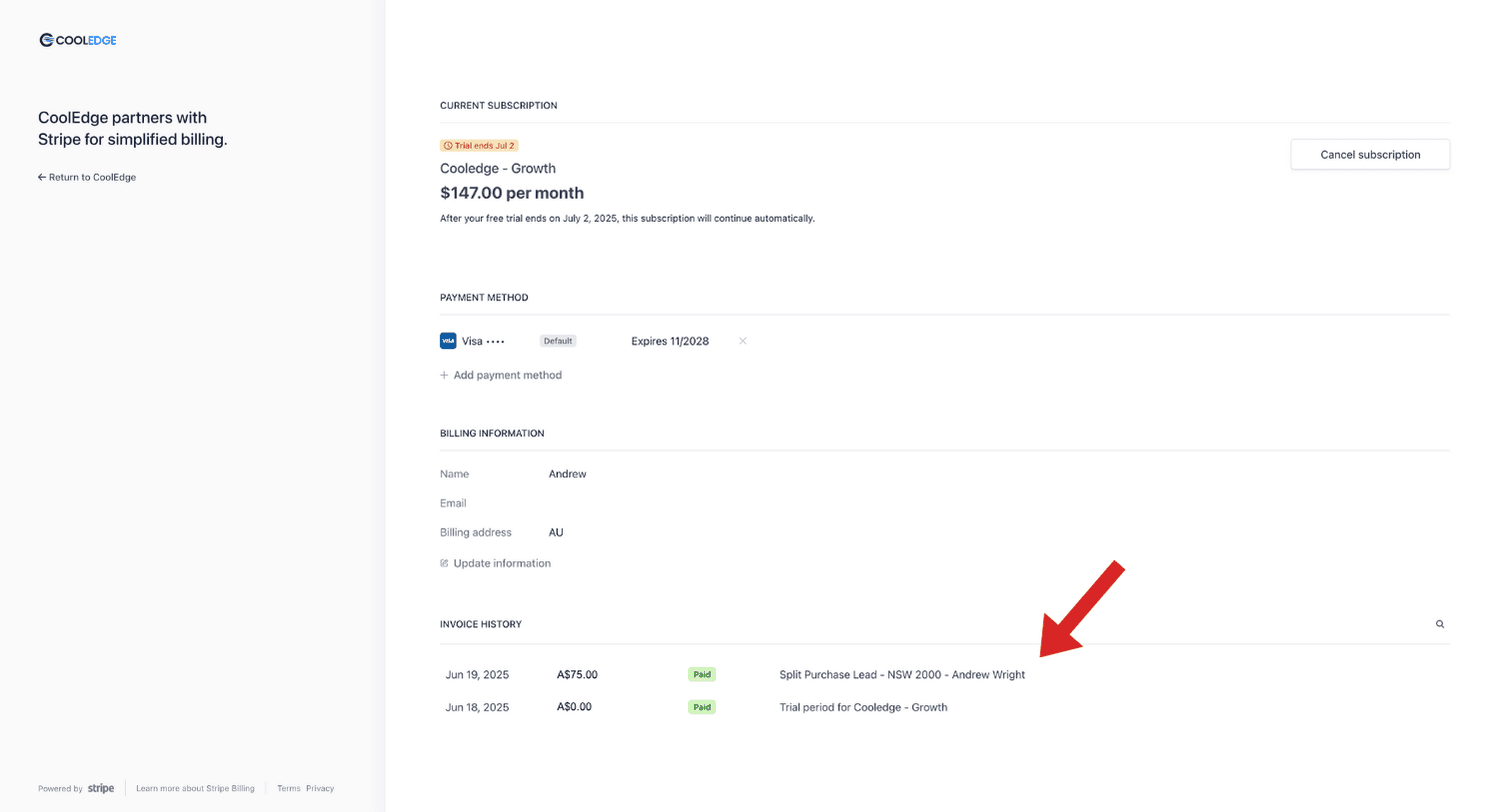Click the pencil icon beside Update information

coord(444,564)
